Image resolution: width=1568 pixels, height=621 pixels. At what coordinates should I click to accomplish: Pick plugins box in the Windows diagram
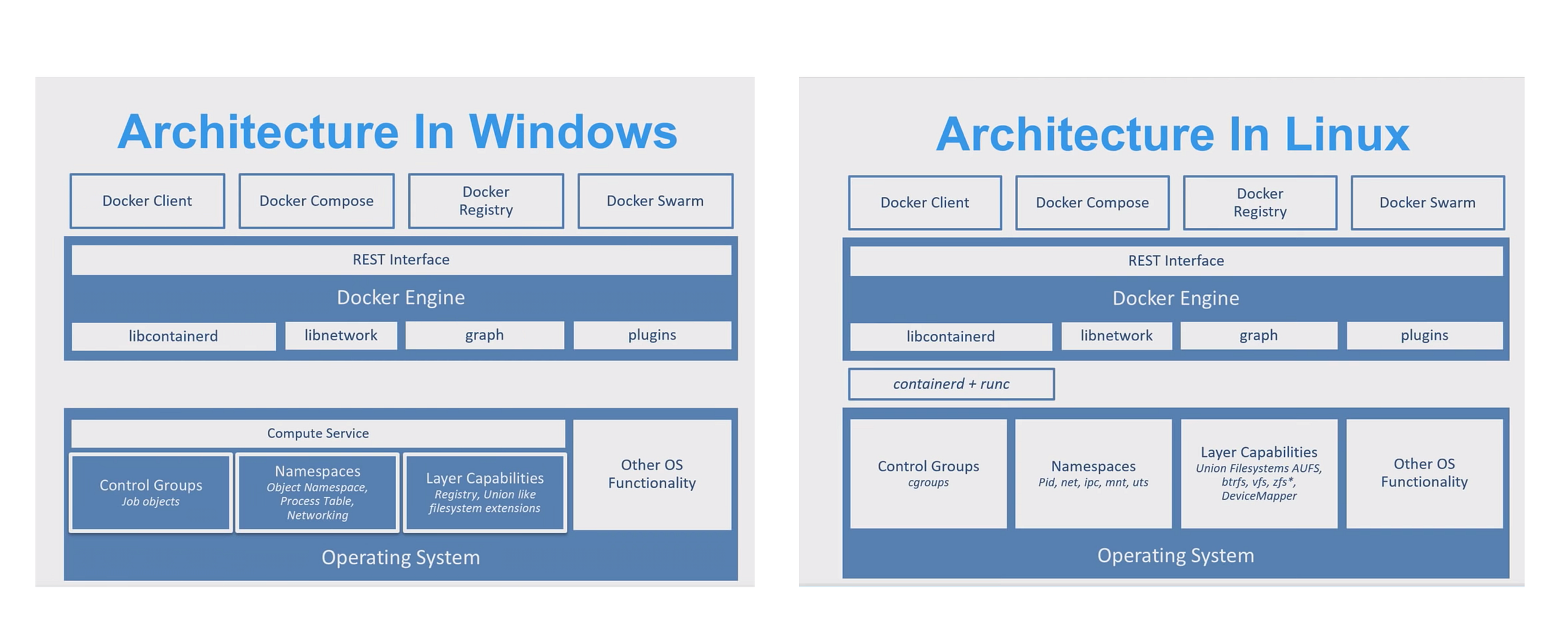click(x=653, y=336)
